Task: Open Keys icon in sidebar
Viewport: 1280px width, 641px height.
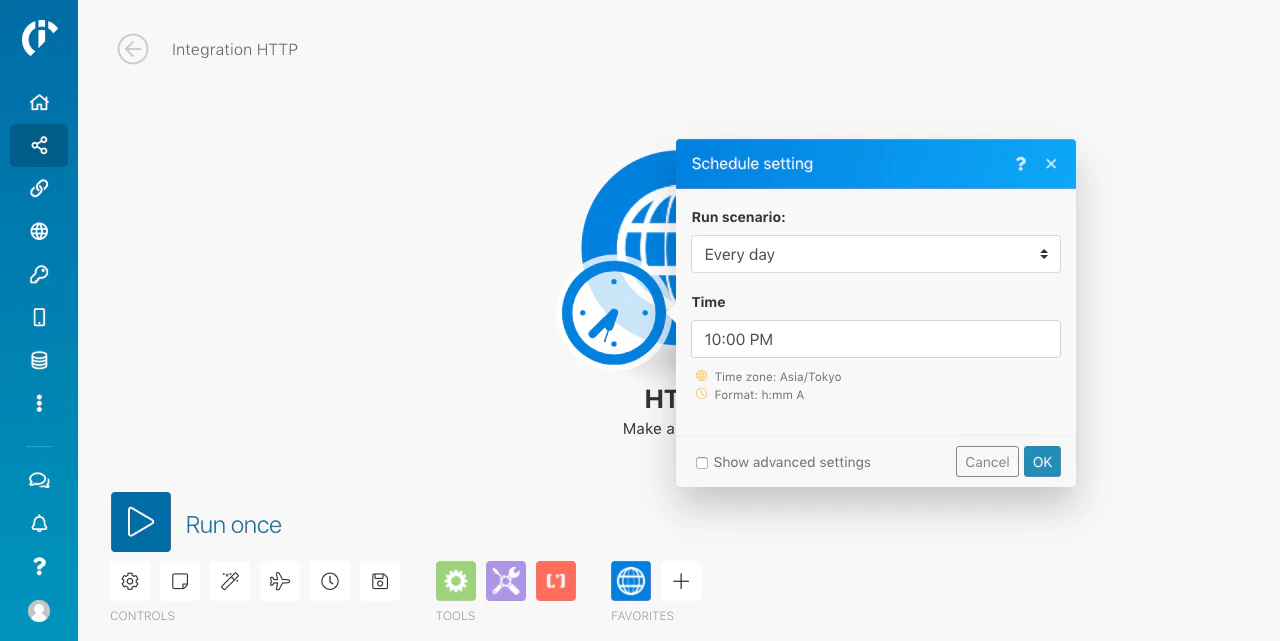Action: [x=39, y=274]
